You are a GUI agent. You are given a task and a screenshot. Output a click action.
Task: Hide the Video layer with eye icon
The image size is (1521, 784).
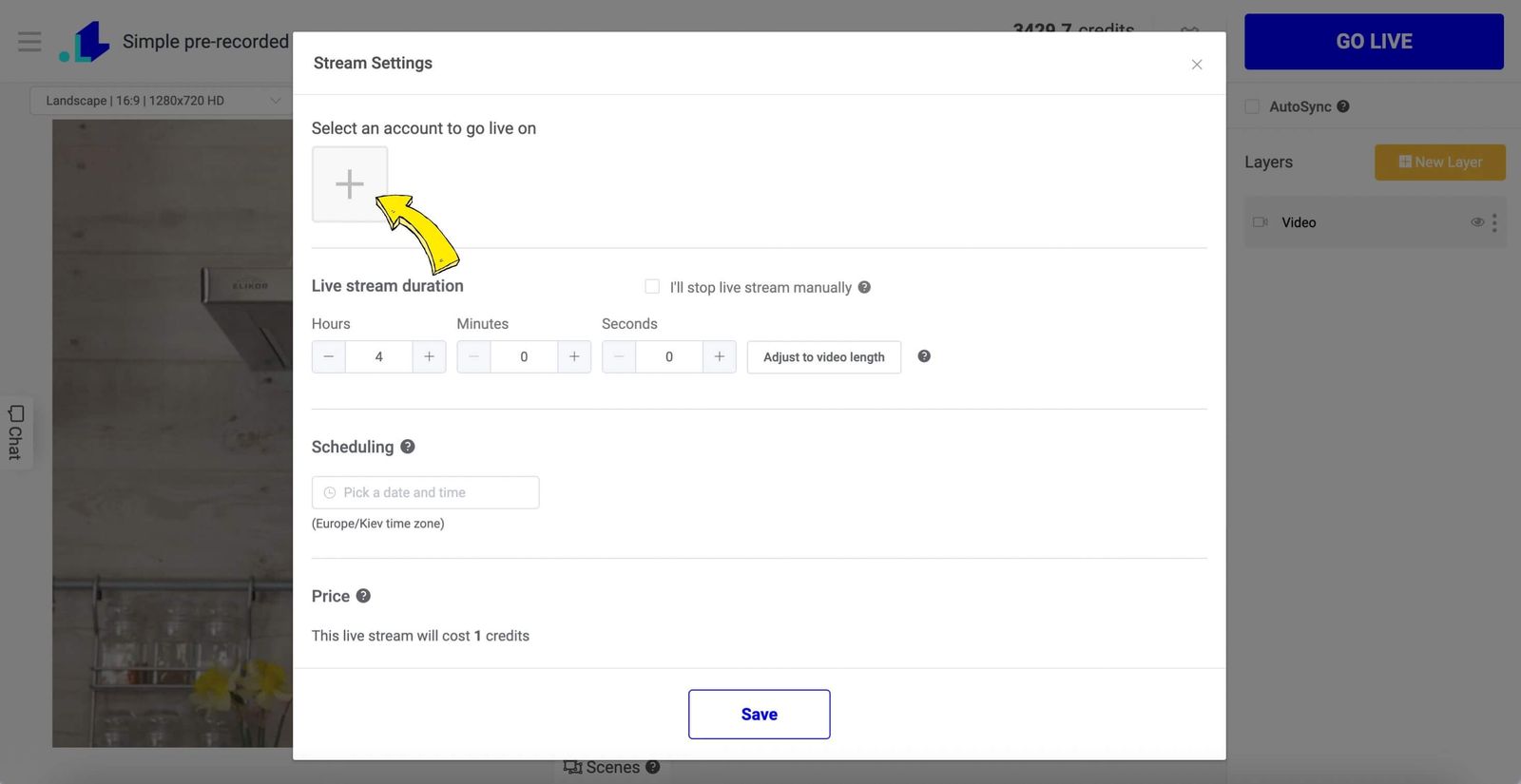pos(1477,222)
